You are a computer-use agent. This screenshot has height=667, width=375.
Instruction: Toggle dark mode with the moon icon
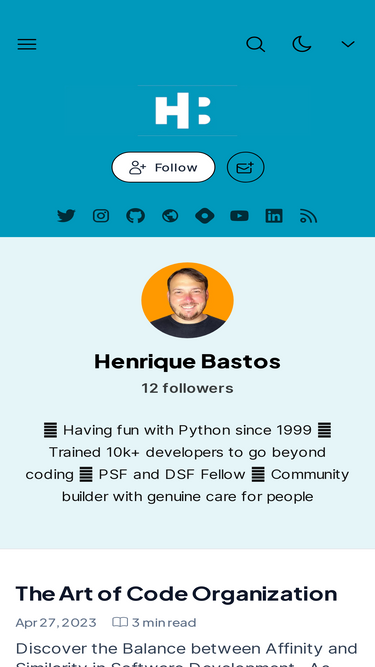tap(302, 44)
